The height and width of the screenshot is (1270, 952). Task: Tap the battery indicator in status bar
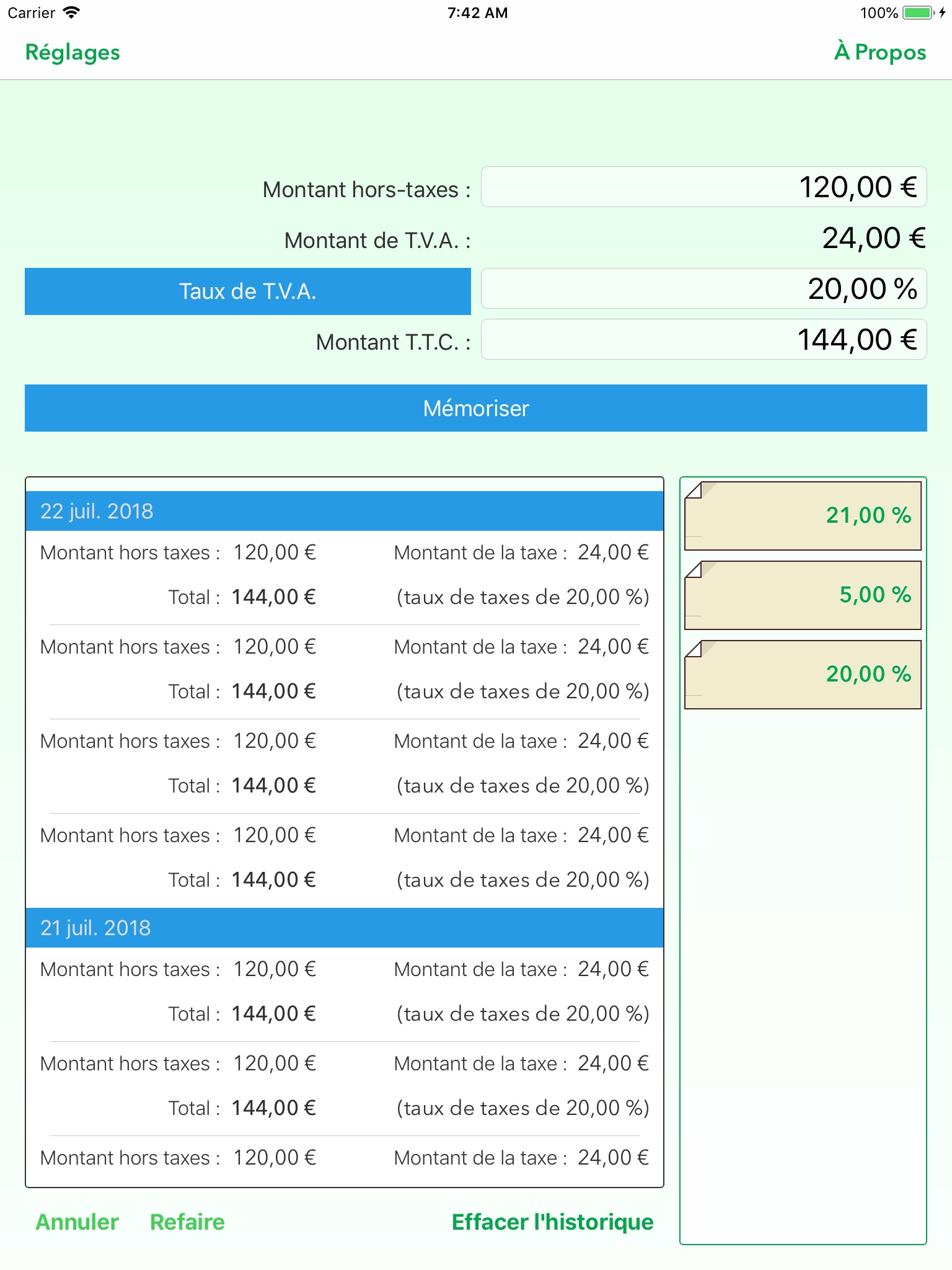pyautogui.click(x=919, y=12)
